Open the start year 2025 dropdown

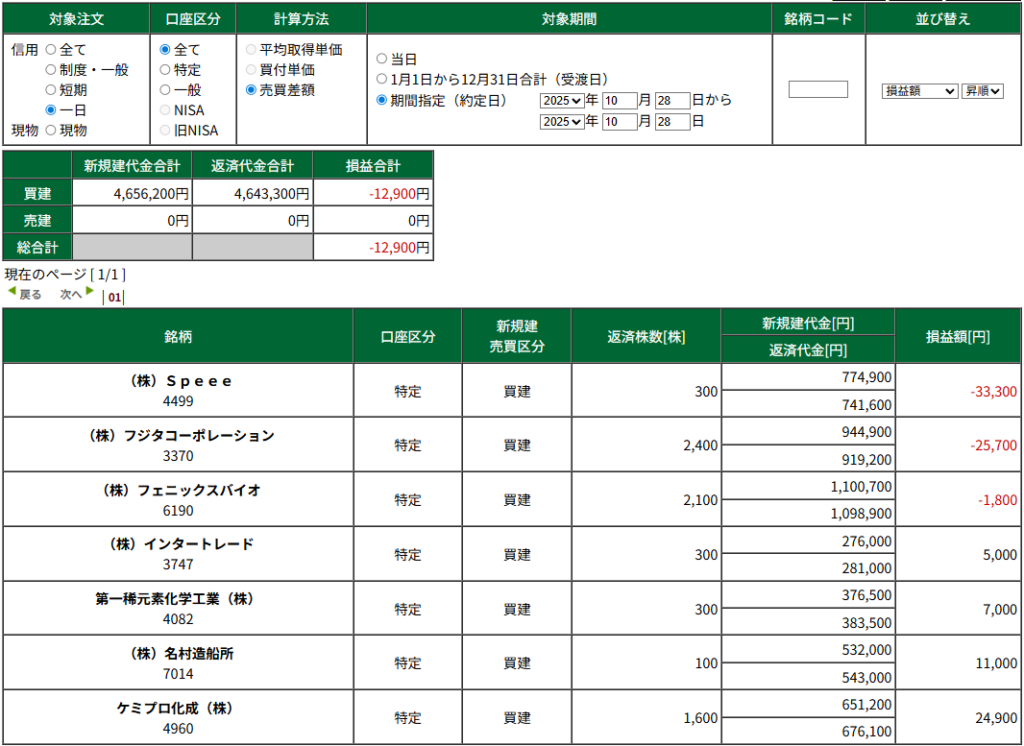tap(560, 100)
